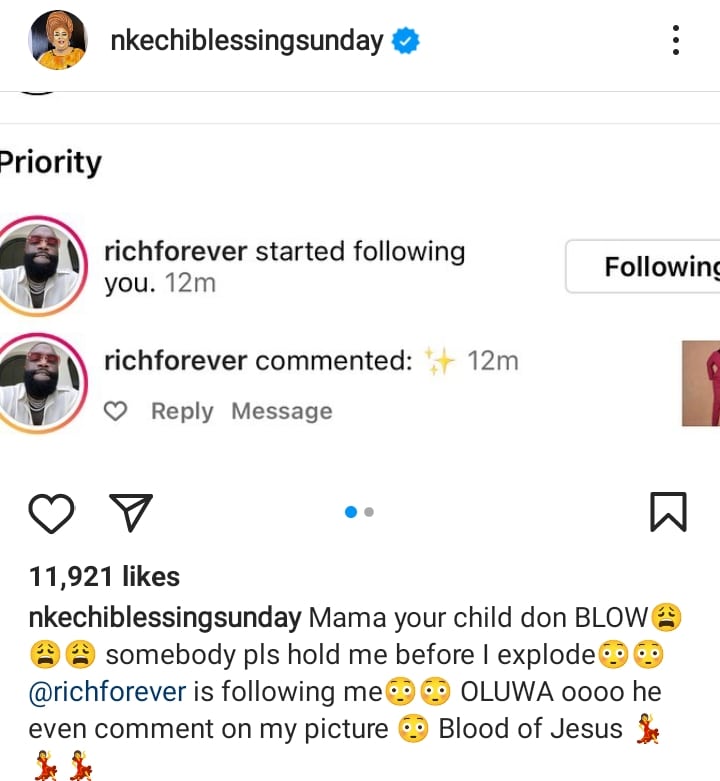720x781 pixels.
Task: Select the first carousel slide dot
Action: 351,512
